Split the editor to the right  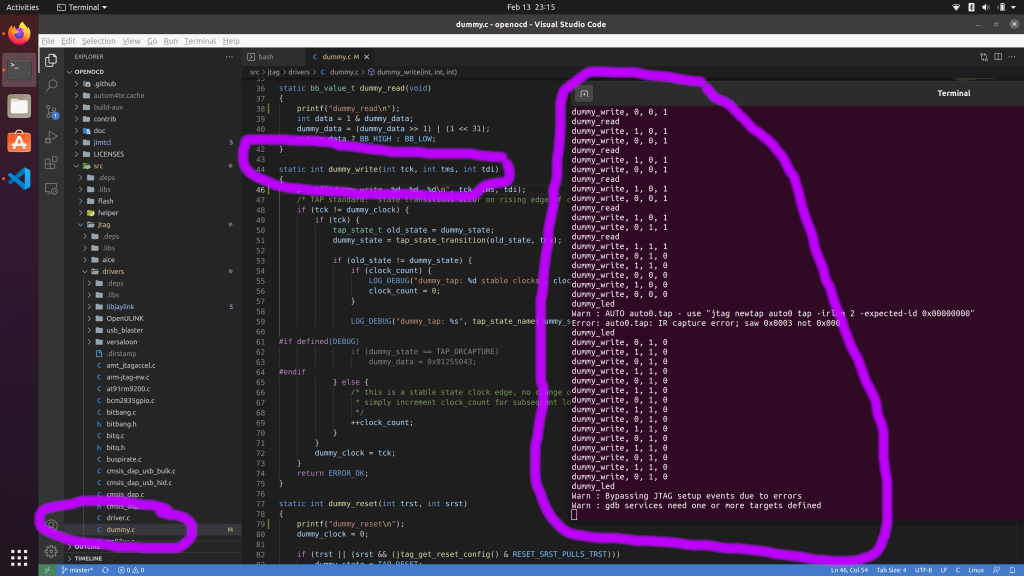(x=998, y=57)
